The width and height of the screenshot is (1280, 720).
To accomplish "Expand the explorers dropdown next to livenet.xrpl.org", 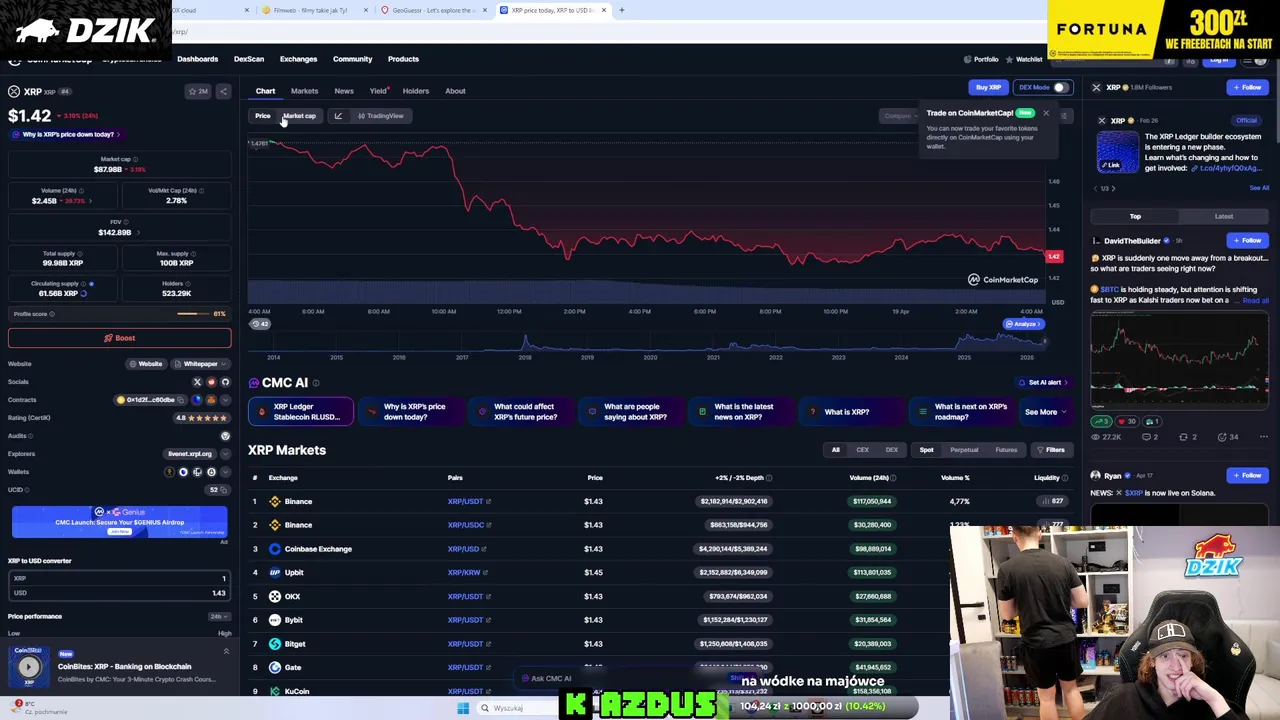I will pyautogui.click(x=225, y=454).
